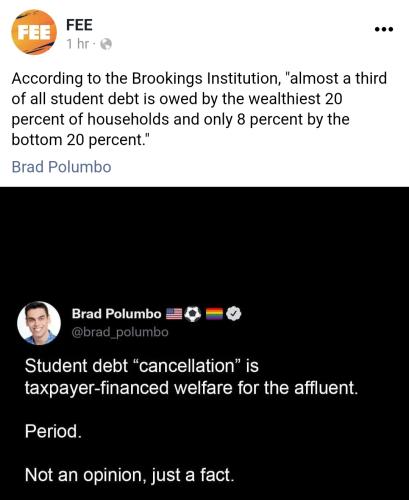
Task: Click the public globe privacy icon
Action: pos(106,44)
